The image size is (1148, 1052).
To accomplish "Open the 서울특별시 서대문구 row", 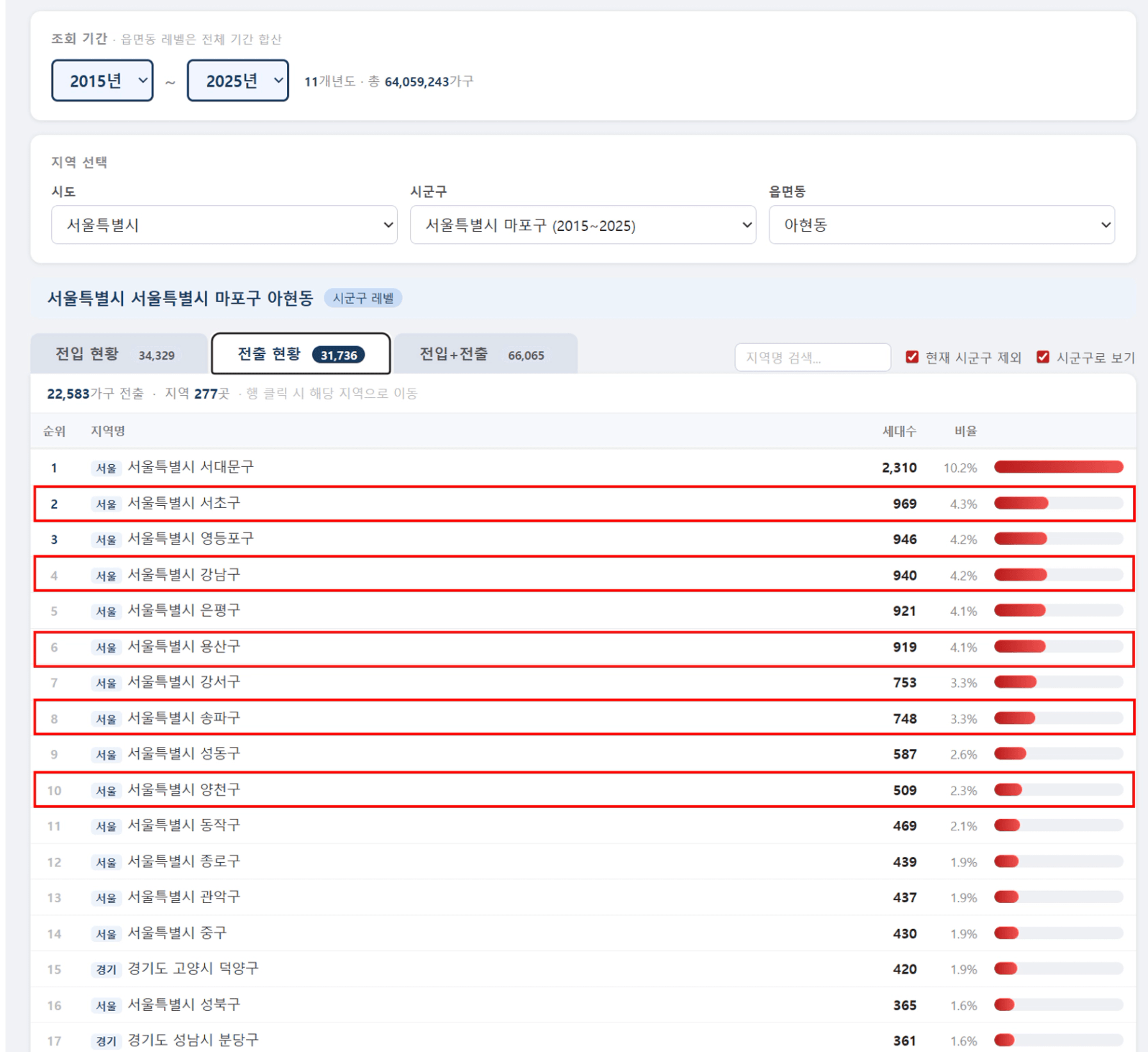I will point(191,468).
